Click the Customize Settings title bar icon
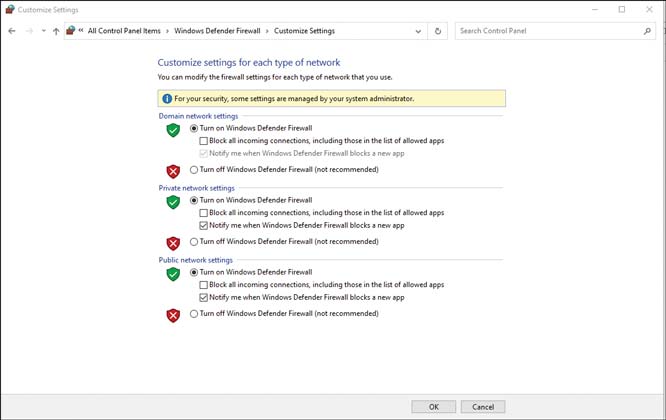666x420 pixels. [x=10, y=9]
